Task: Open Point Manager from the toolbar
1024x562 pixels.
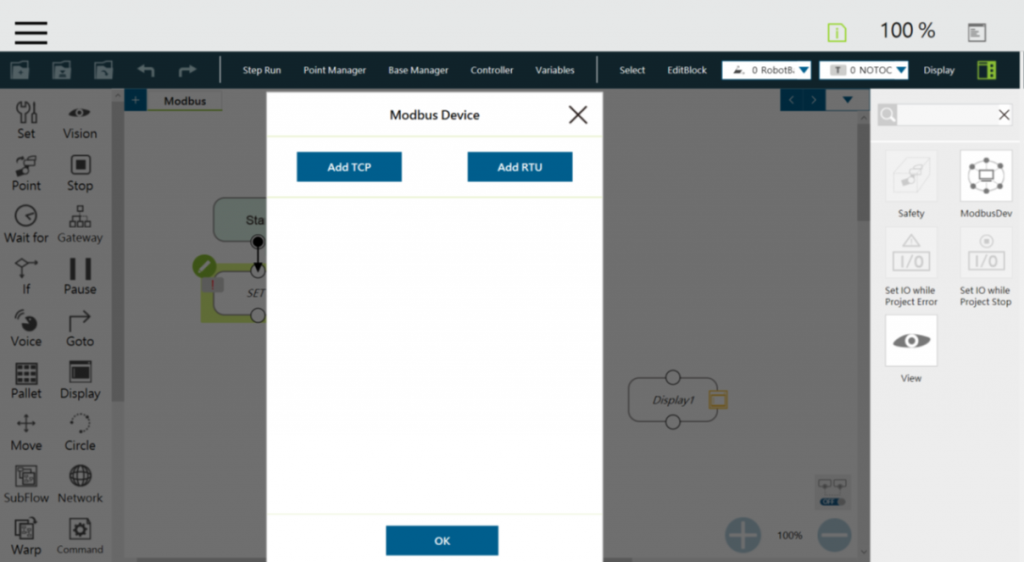Action: [x=334, y=71]
